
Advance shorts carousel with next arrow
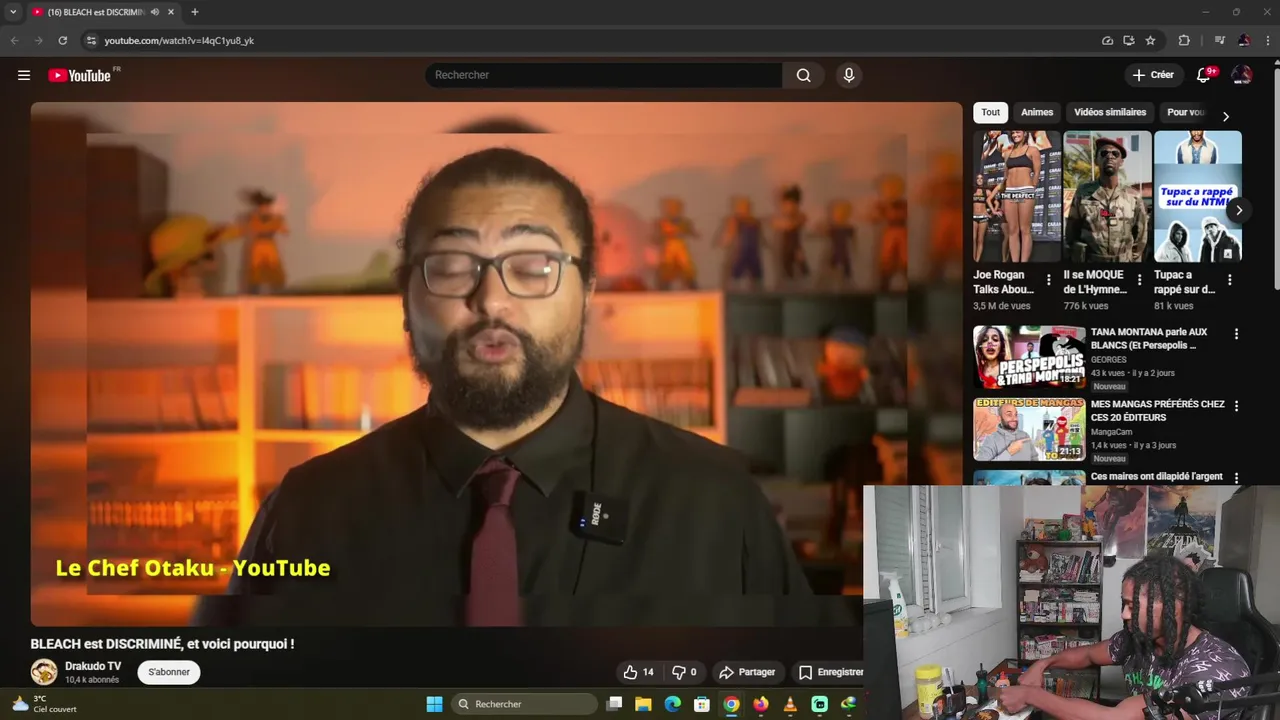[x=1239, y=210]
